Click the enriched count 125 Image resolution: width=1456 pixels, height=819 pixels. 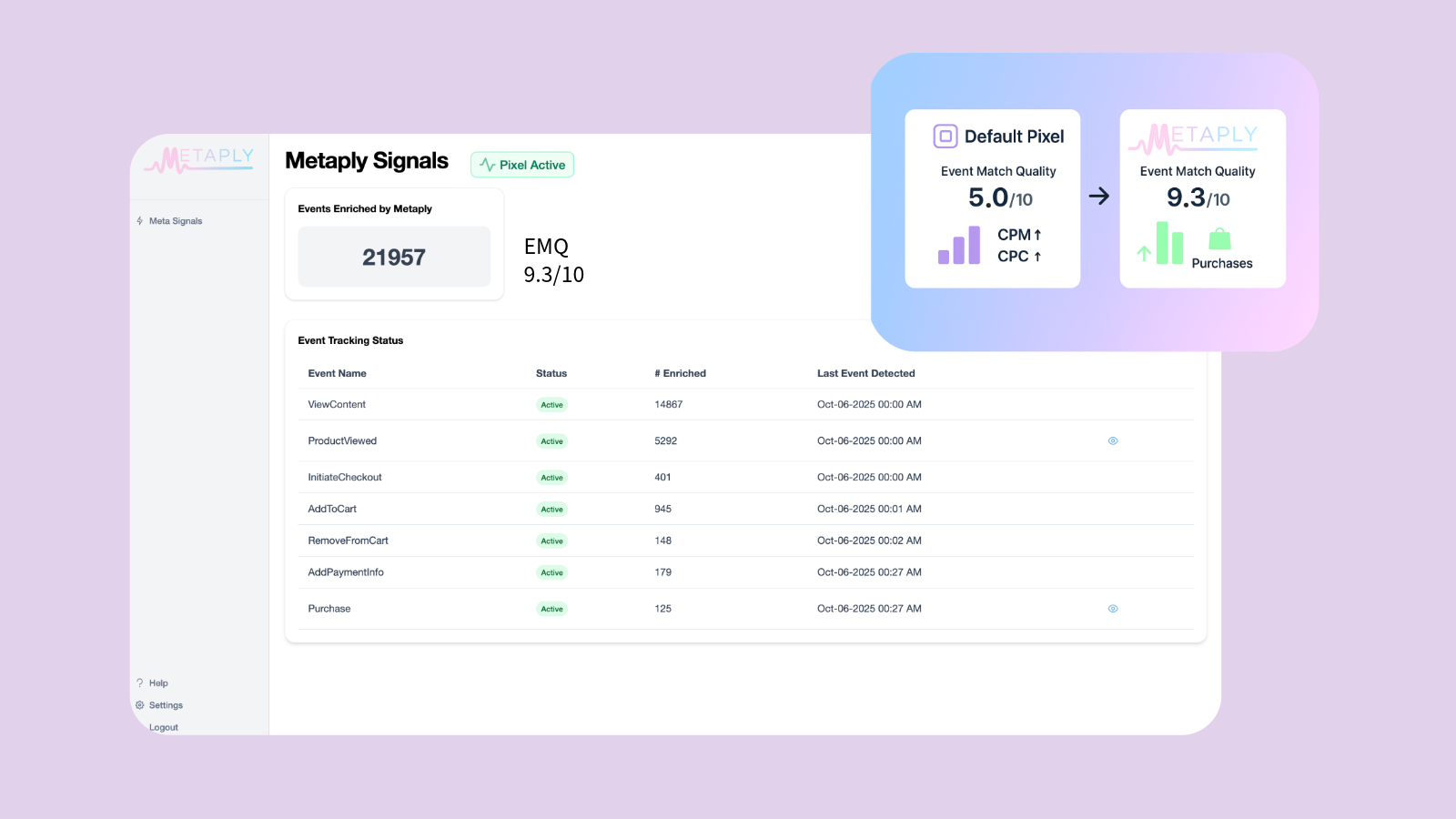[x=663, y=609]
